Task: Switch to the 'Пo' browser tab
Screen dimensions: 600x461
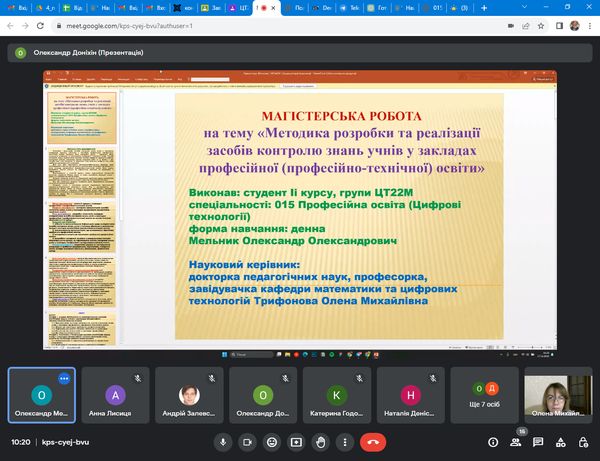Action: pyautogui.click(x=311, y=7)
